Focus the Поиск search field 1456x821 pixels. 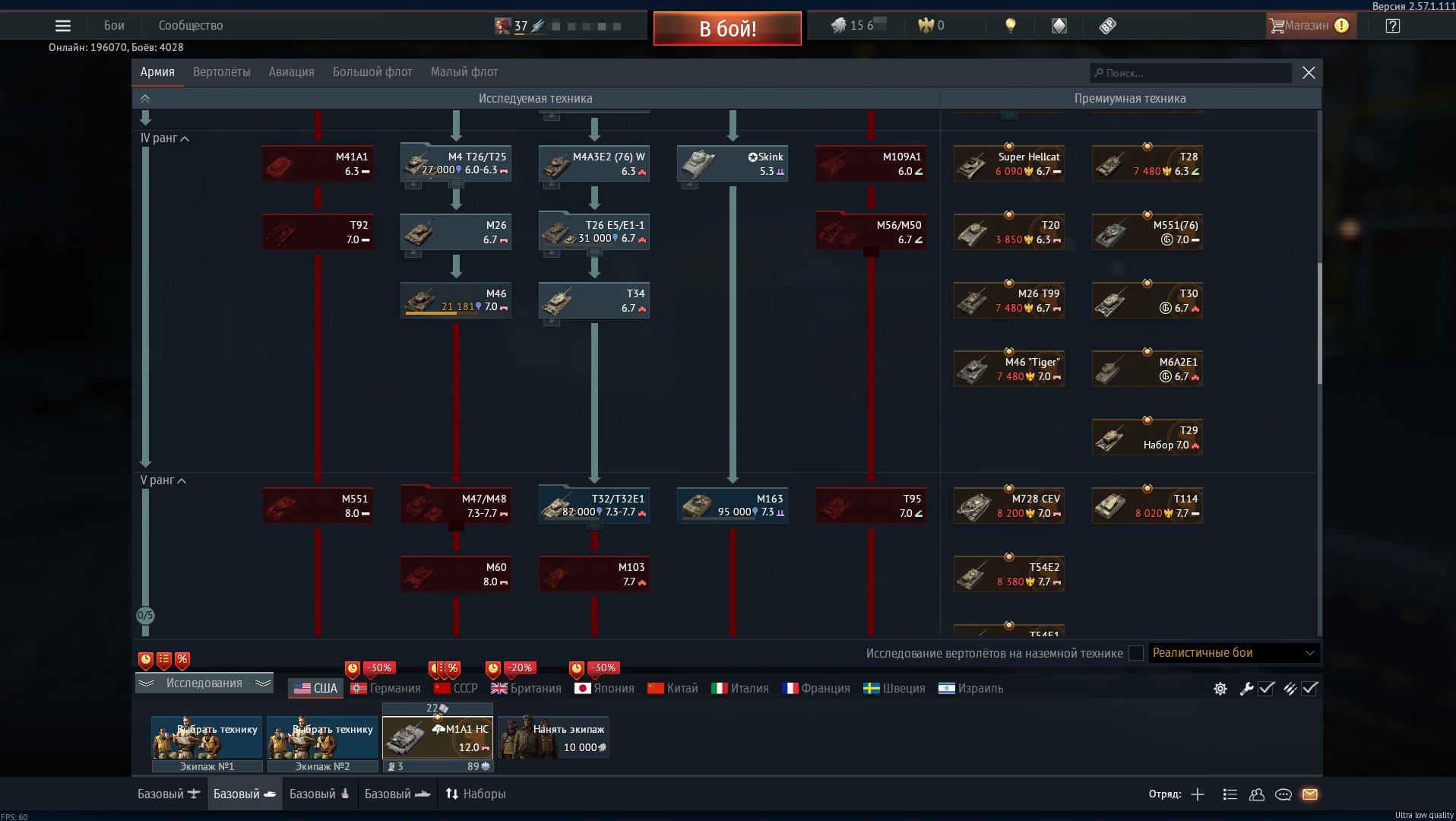click(x=1190, y=73)
